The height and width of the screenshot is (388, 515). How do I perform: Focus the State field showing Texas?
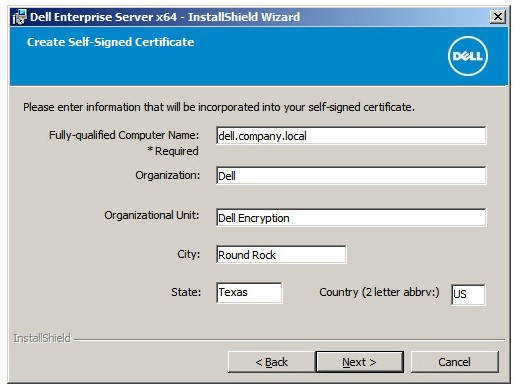click(249, 292)
